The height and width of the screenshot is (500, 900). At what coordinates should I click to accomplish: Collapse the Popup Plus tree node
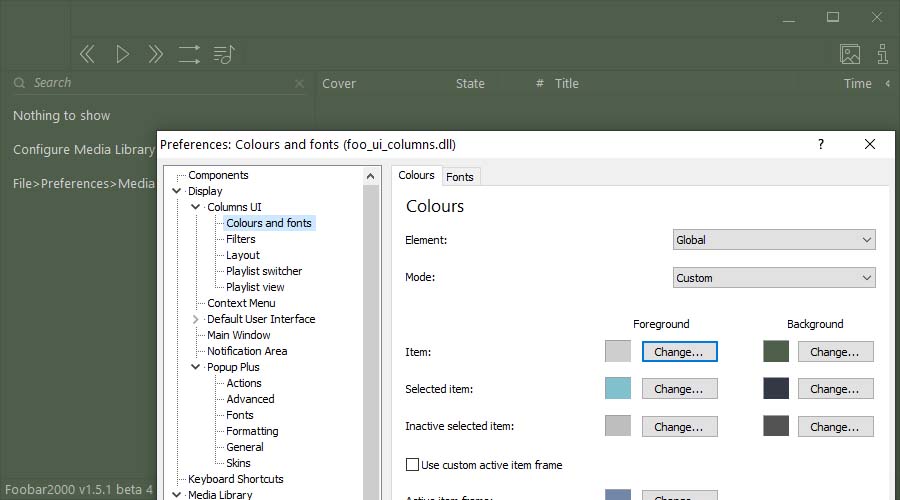click(x=196, y=367)
